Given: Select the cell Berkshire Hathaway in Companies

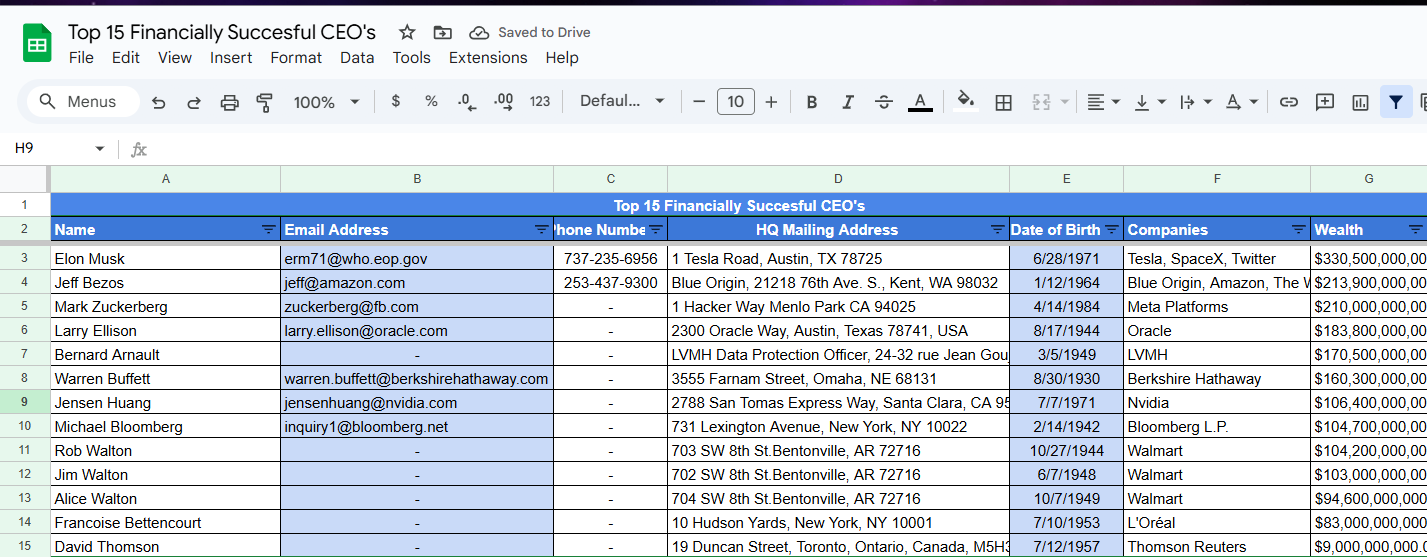Looking at the screenshot, I should click(1217, 379).
